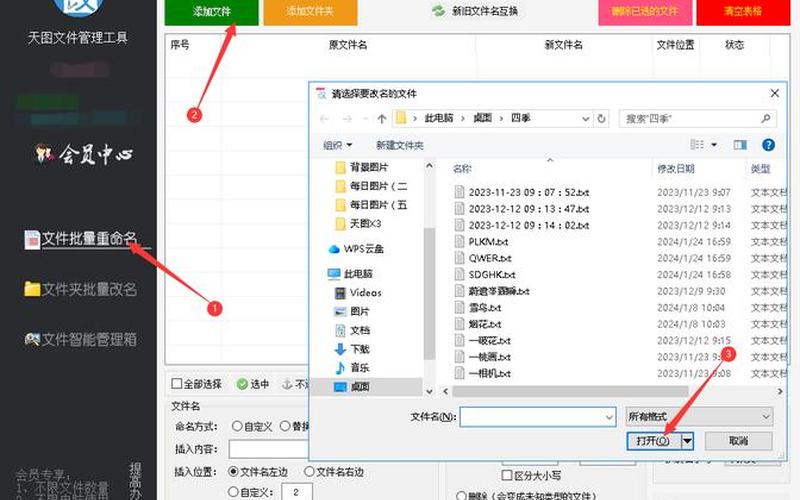Viewport: 800px width, 500px height.
Task: Select 背景图片 folder in tree
Action: pos(362,167)
